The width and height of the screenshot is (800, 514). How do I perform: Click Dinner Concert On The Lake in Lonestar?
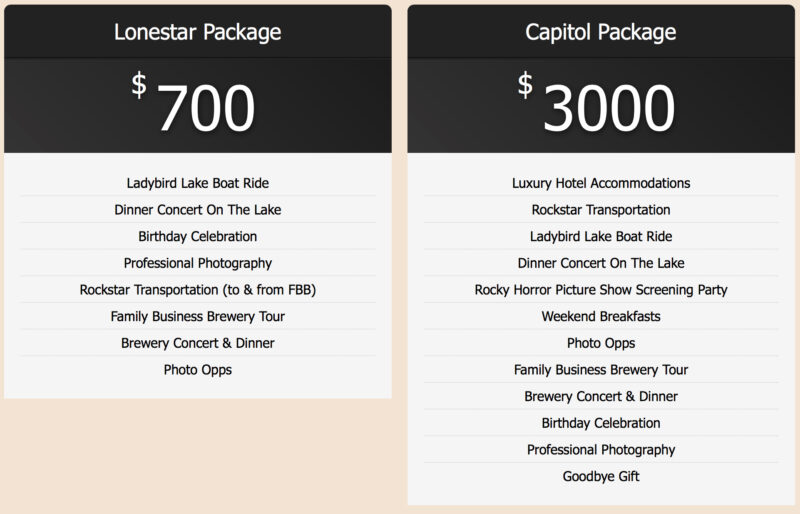197,210
